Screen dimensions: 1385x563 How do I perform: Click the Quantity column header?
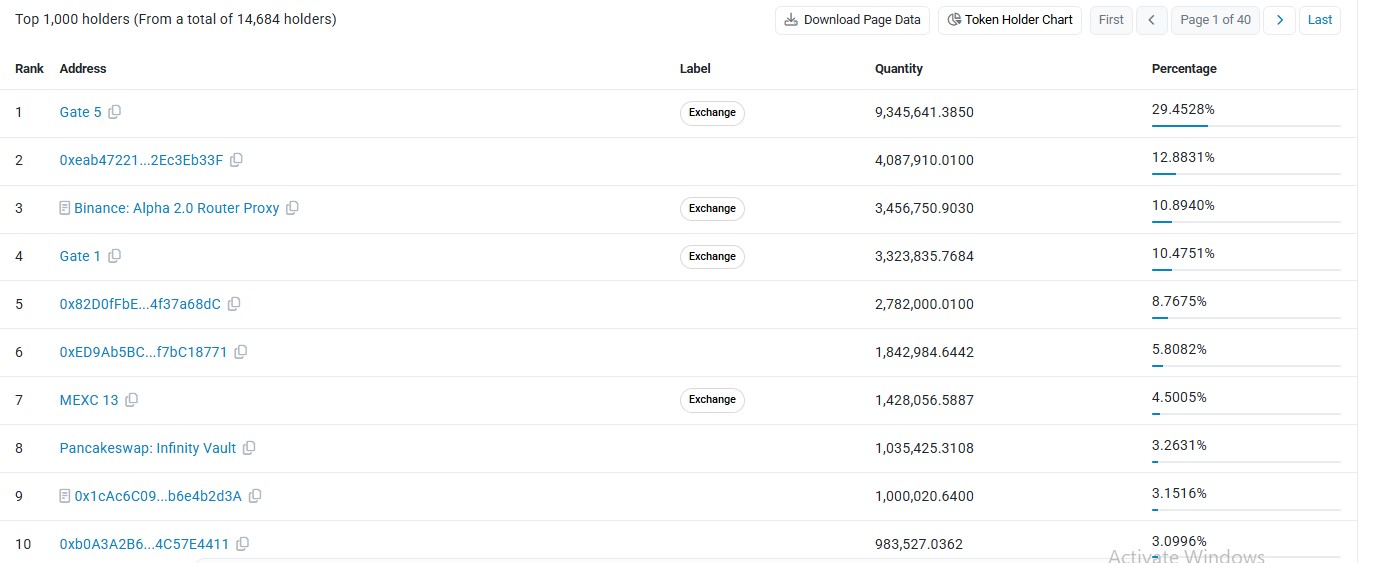(899, 69)
